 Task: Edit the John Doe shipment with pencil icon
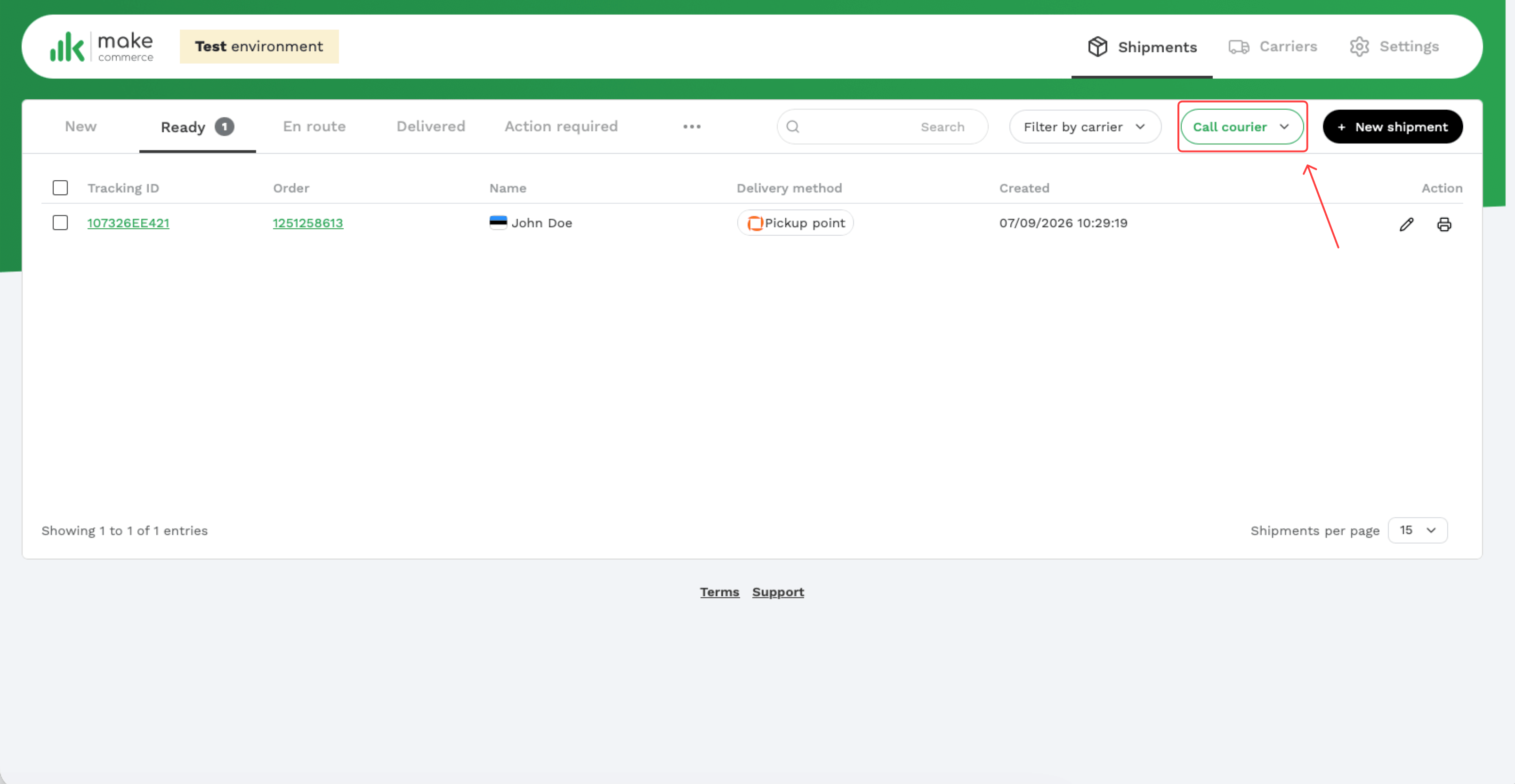click(x=1406, y=224)
